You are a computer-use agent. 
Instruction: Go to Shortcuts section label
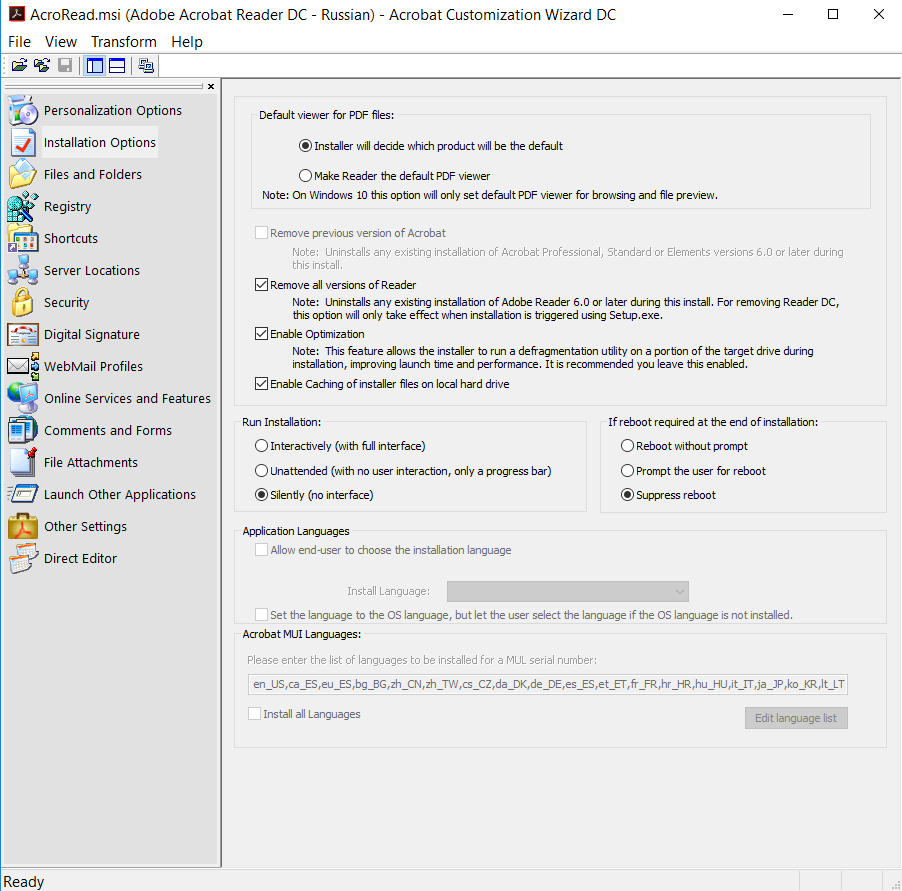click(x=71, y=238)
